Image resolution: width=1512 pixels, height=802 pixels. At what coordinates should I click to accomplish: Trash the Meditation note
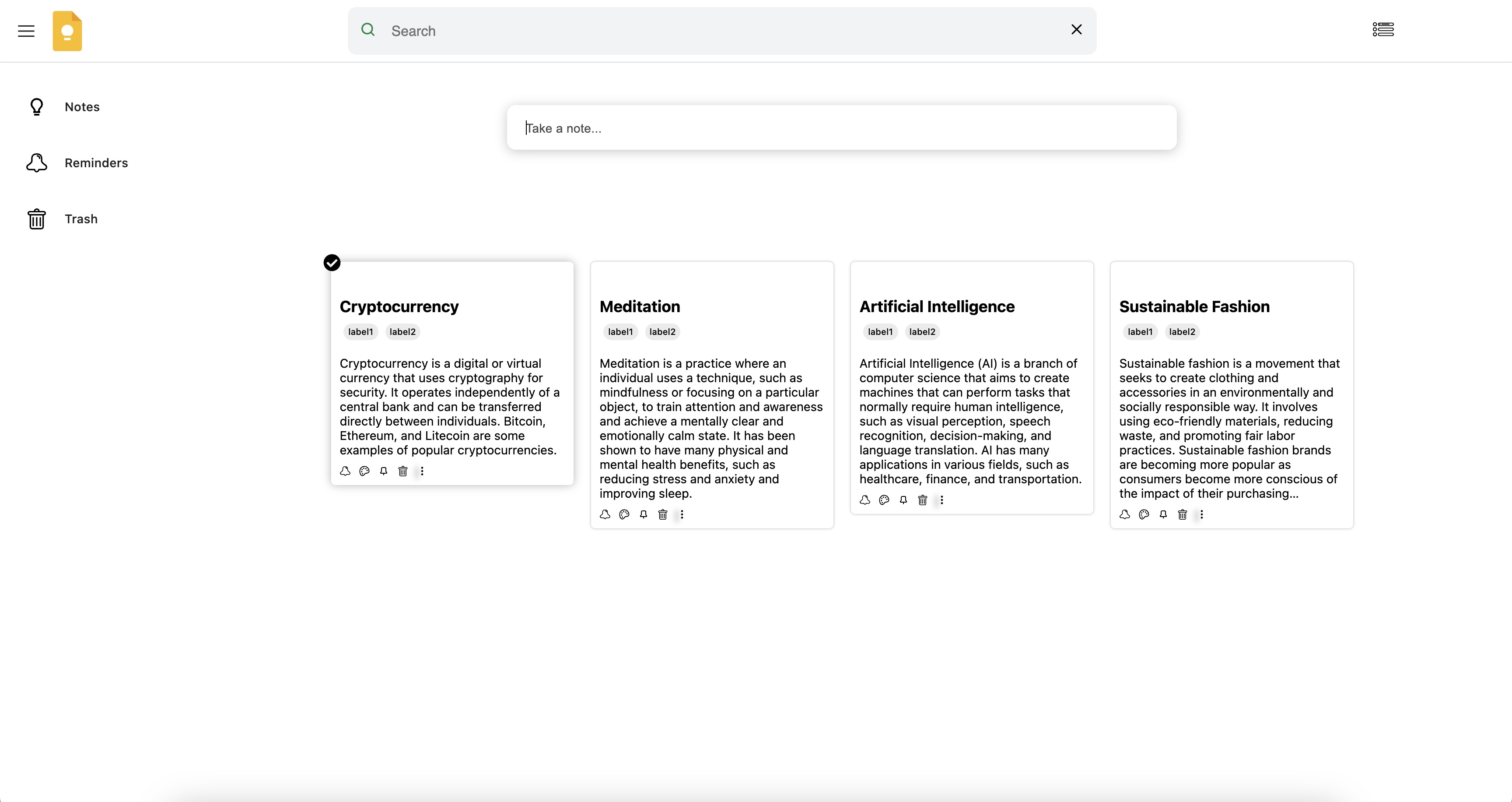point(663,514)
